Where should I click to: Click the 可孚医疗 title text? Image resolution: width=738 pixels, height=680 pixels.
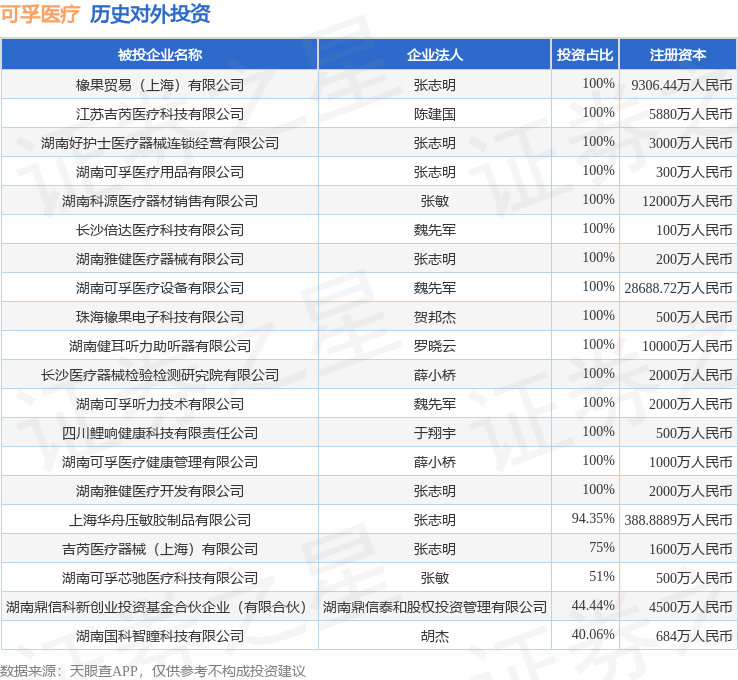tap(40, 14)
